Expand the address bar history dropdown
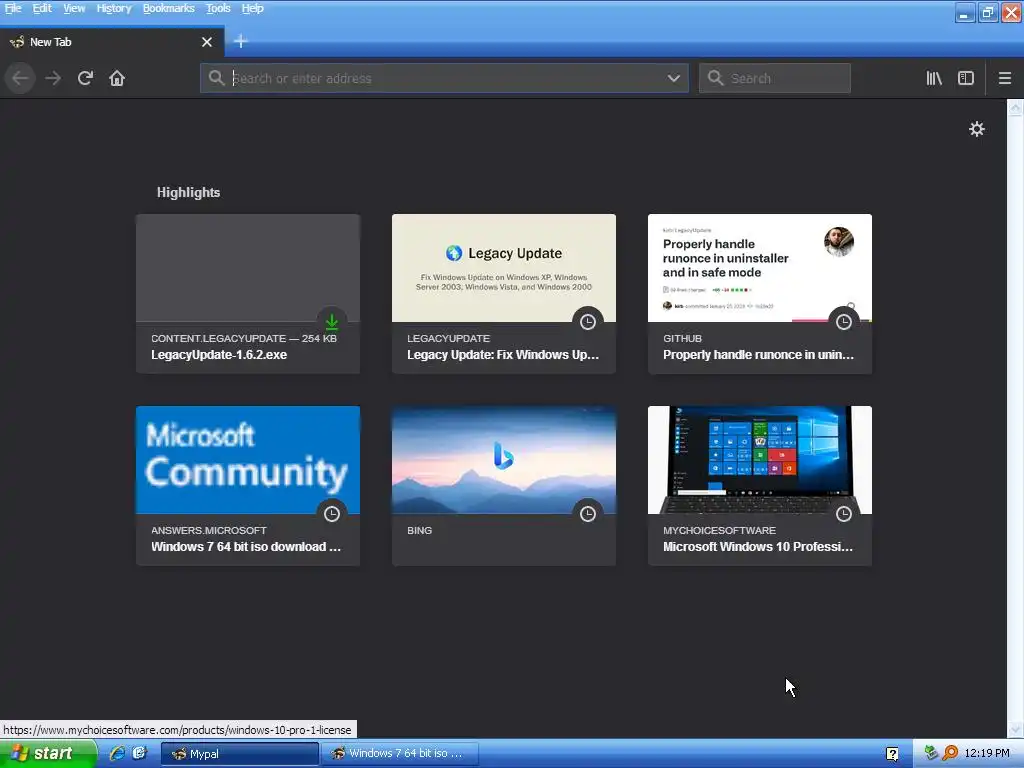Image resolution: width=1024 pixels, height=768 pixels. (673, 78)
